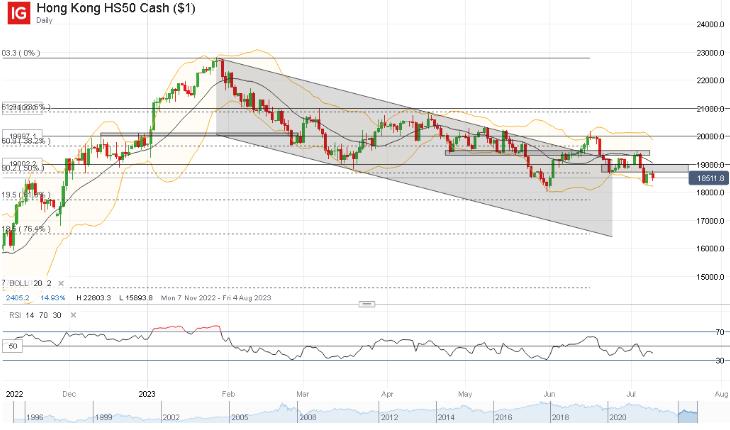Click the RSI axis value '70'
Image resolution: width=730 pixels, height=430 pixels.
[720, 332]
